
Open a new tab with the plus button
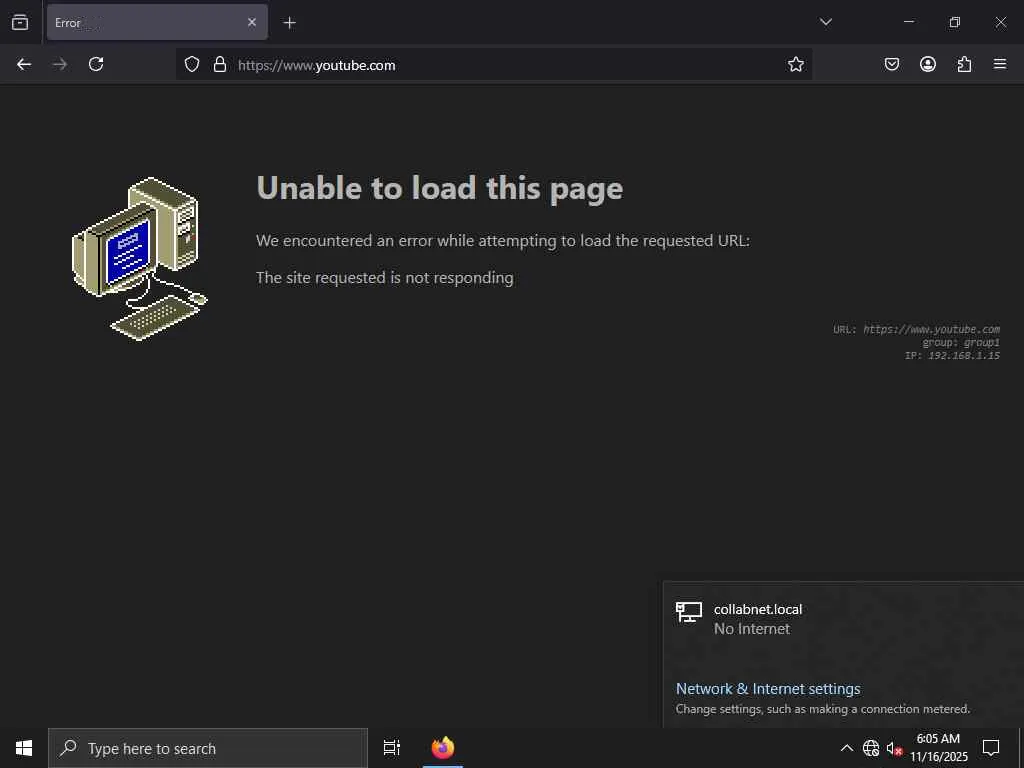pos(289,23)
